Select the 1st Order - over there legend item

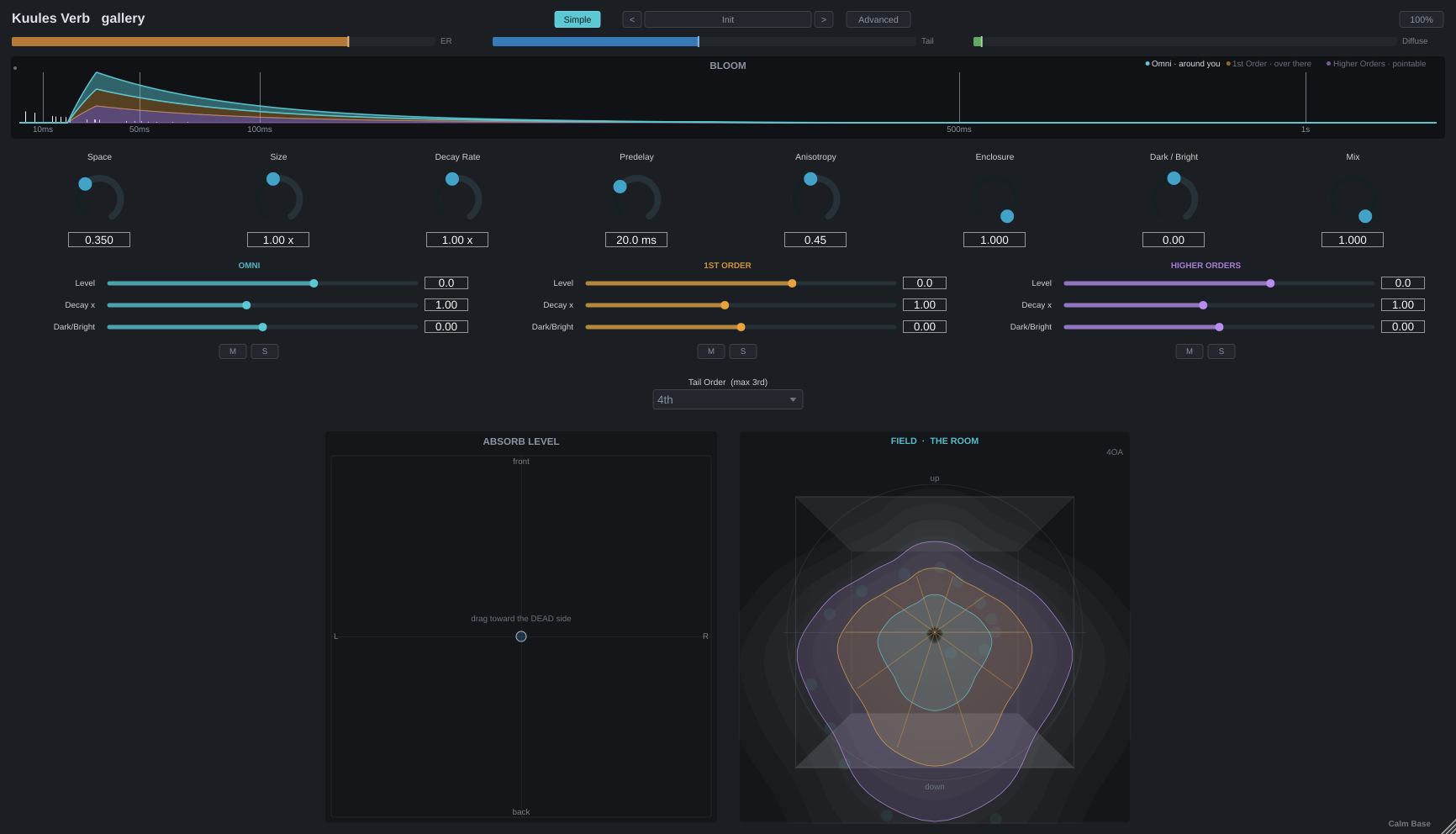point(1269,64)
